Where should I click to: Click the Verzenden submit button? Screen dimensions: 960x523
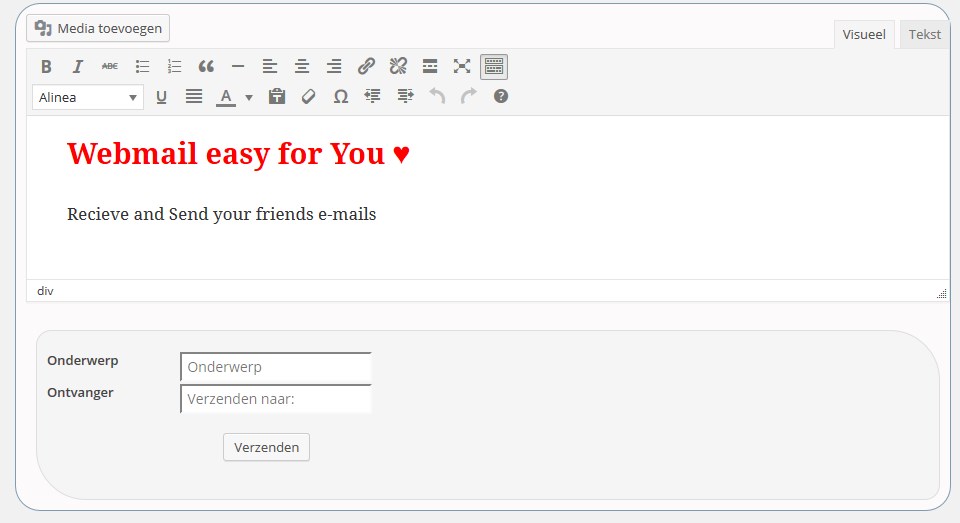(x=266, y=447)
